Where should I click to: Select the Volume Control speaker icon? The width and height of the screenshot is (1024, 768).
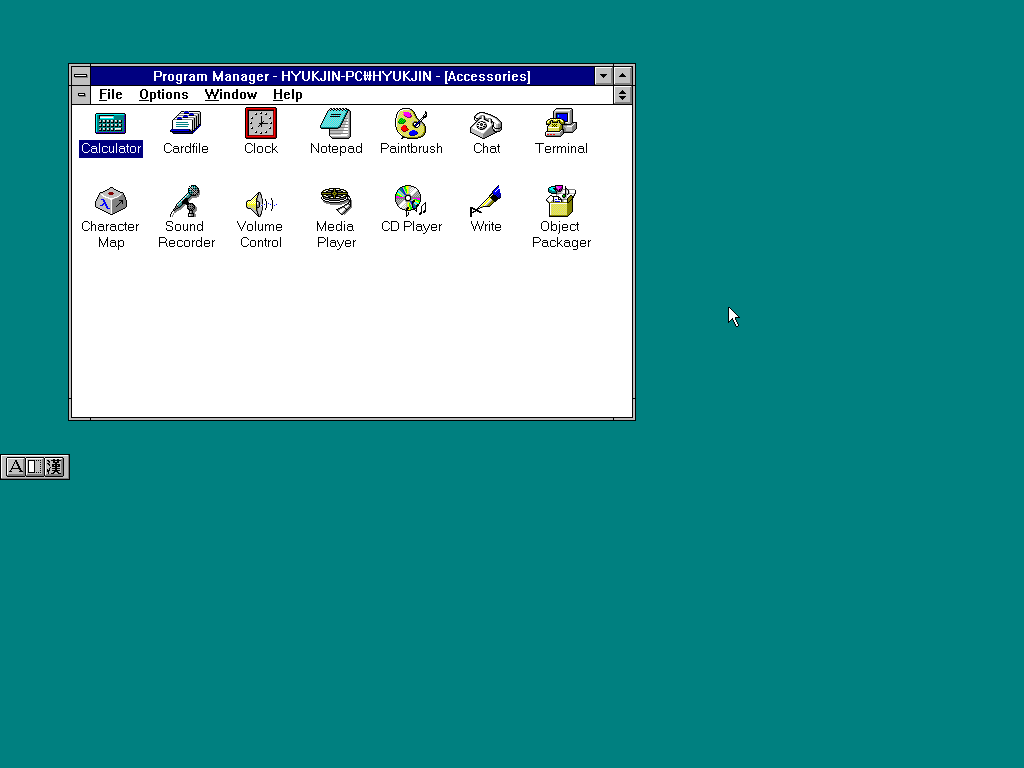261,204
